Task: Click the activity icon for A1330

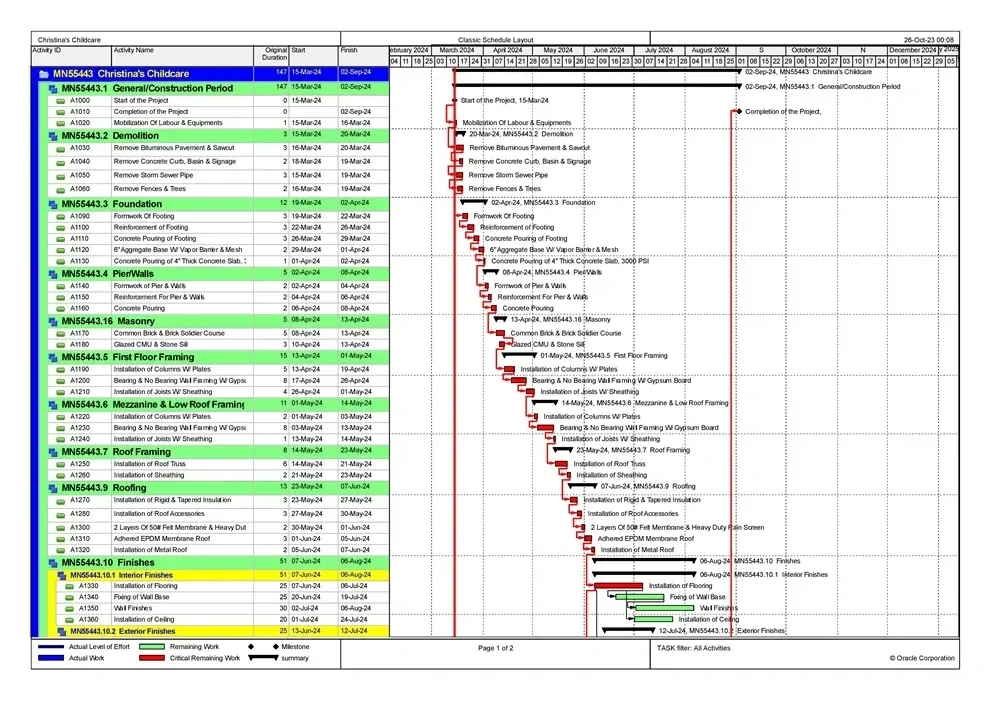Action: [x=70, y=586]
